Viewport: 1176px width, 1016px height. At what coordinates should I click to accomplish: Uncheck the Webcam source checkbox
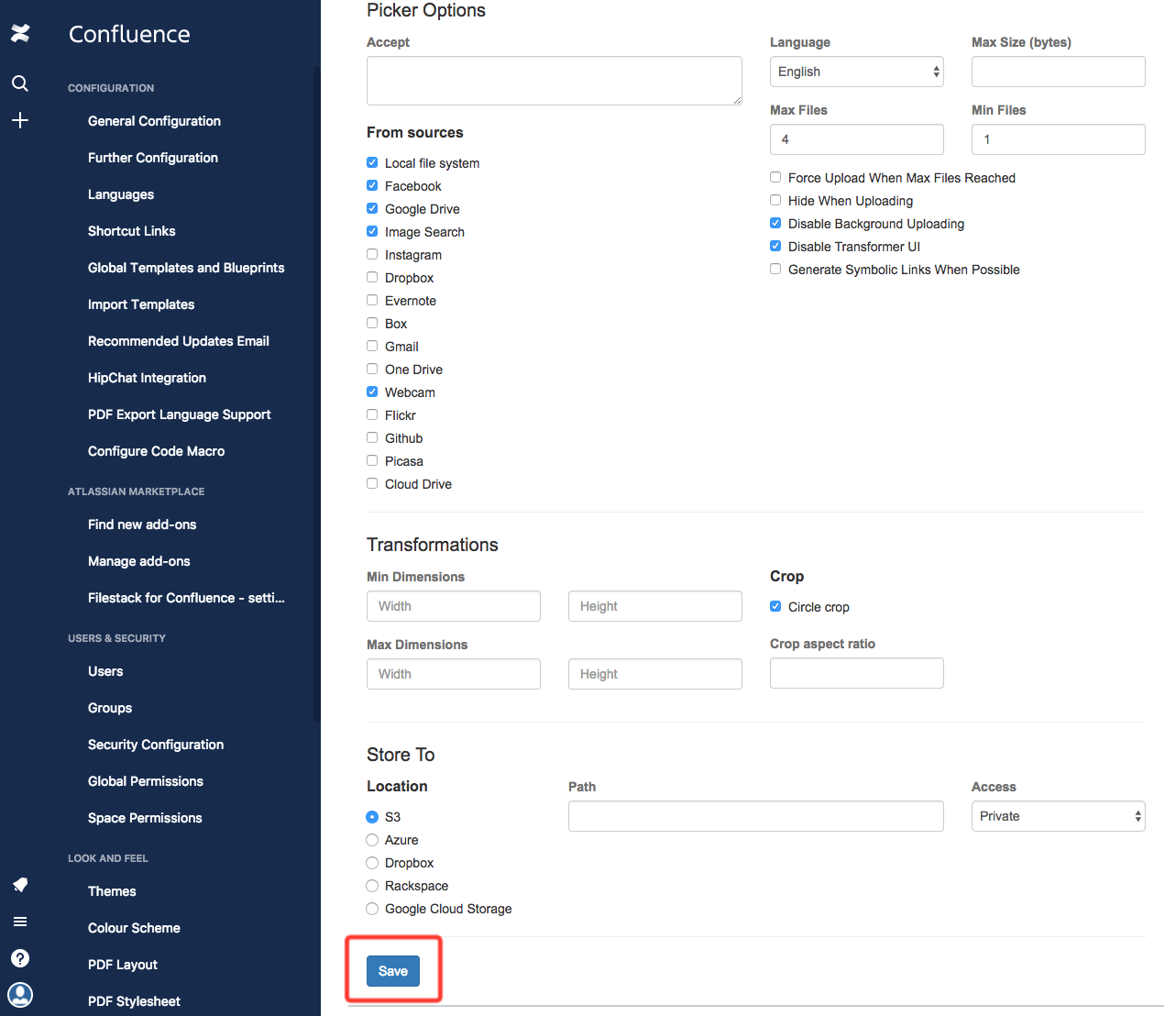[372, 392]
